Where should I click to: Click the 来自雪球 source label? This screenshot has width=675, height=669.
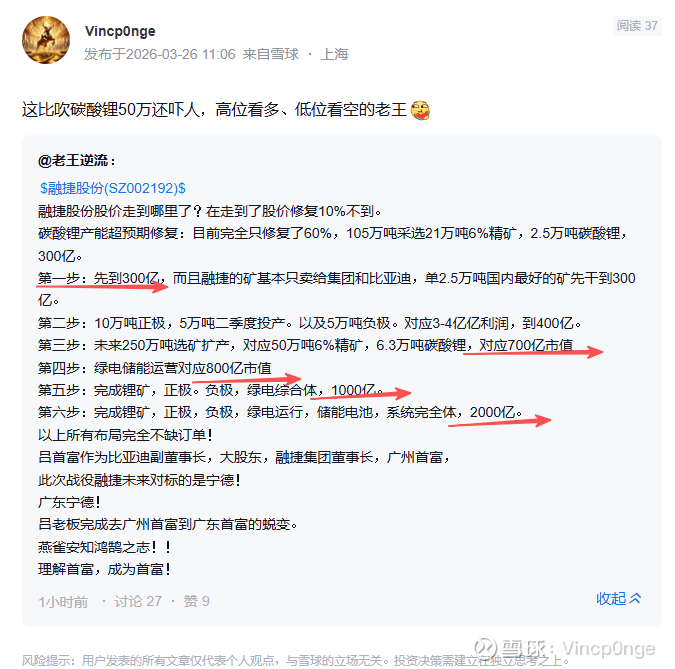[x=270, y=54]
